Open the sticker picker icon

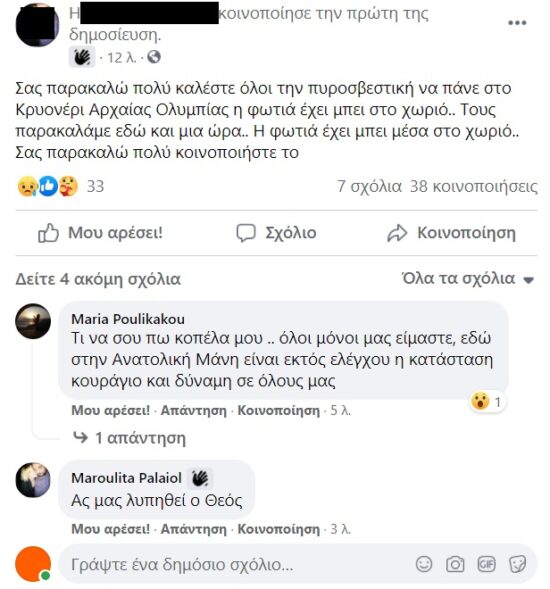[x=517, y=564]
